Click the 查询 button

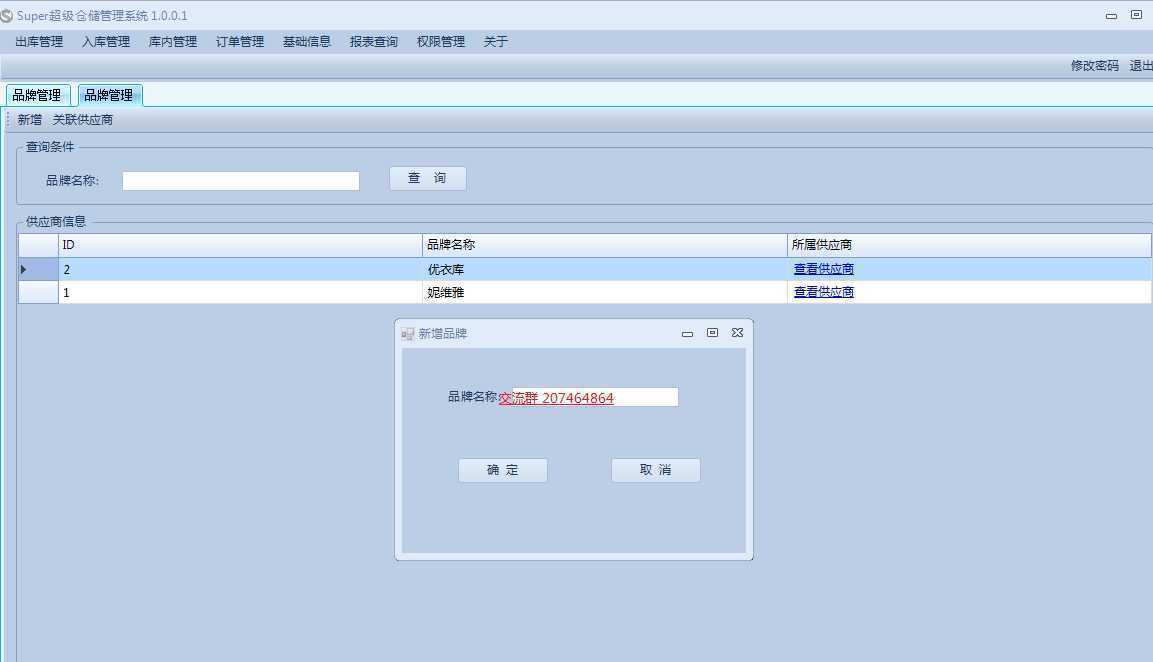(427, 178)
